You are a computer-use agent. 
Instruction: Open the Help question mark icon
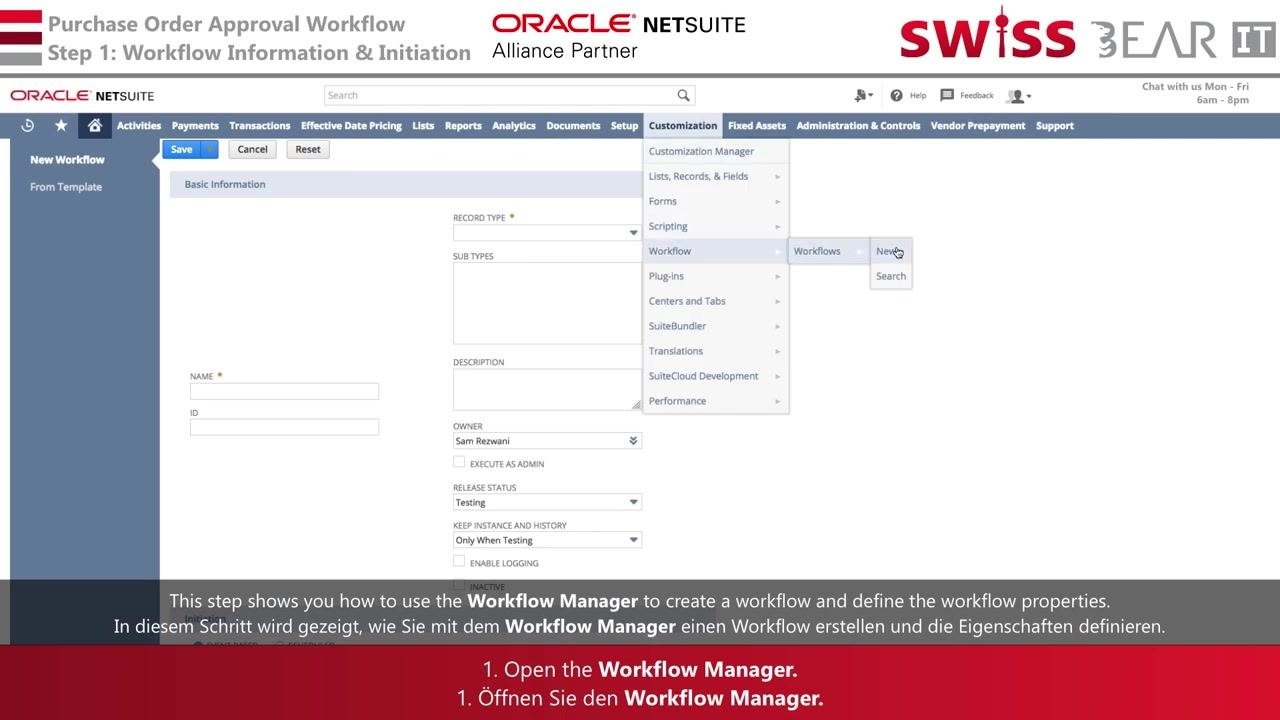[x=896, y=96]
